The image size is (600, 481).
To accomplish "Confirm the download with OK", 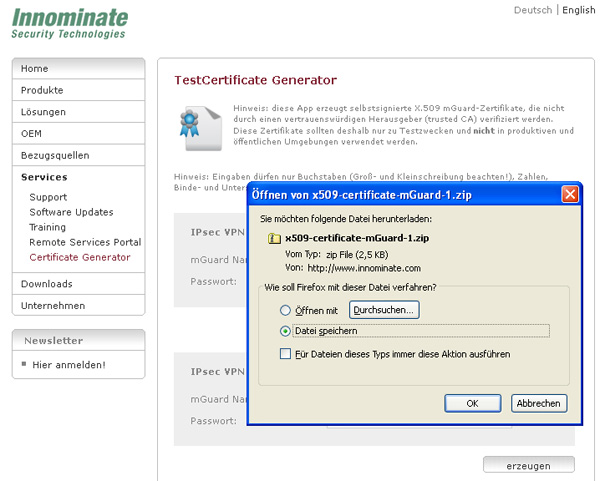I will click(x=472, y=403).
